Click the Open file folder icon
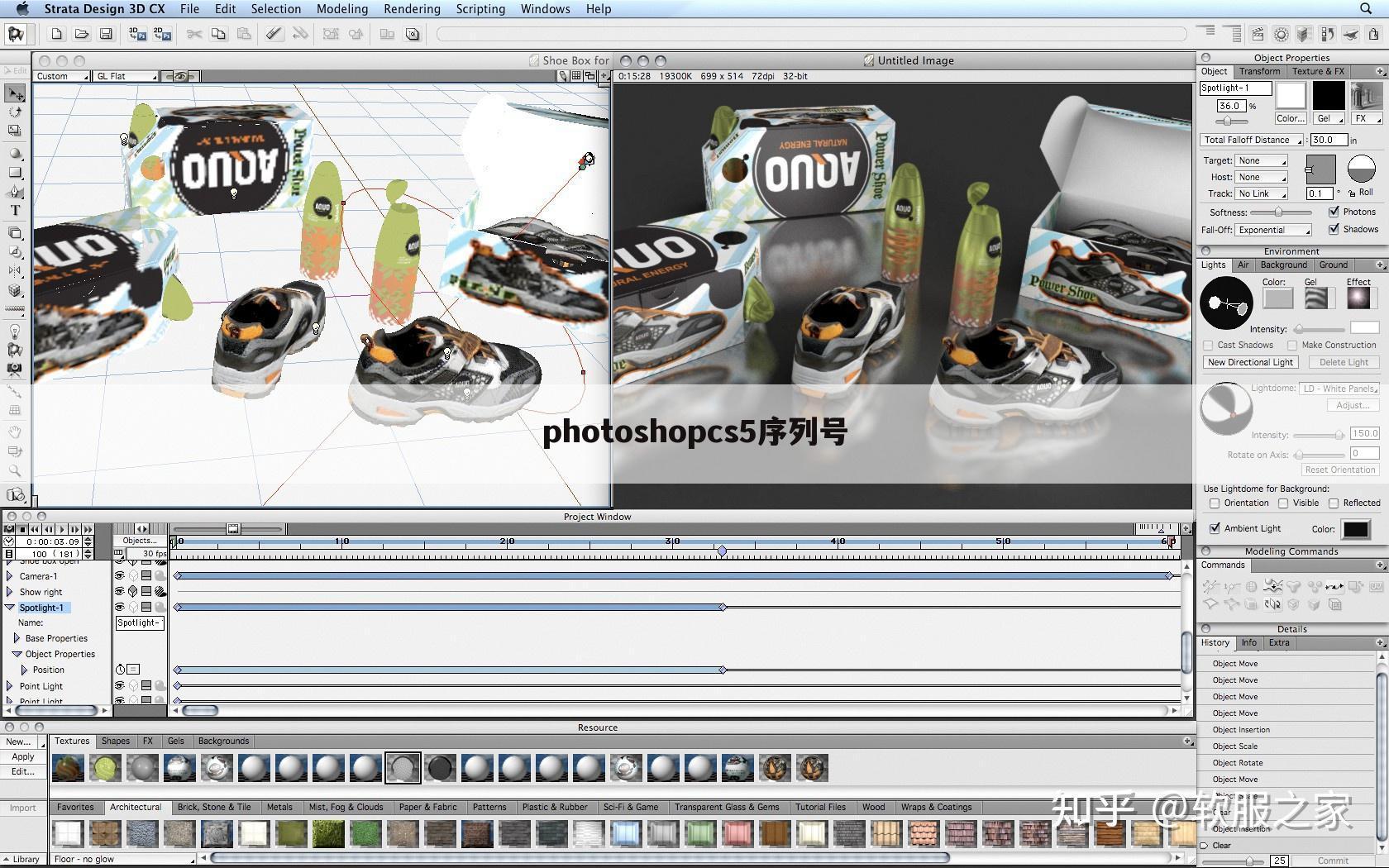Image resolution: width=1389 pixels, height=868 pixels. tap(81, 34)
